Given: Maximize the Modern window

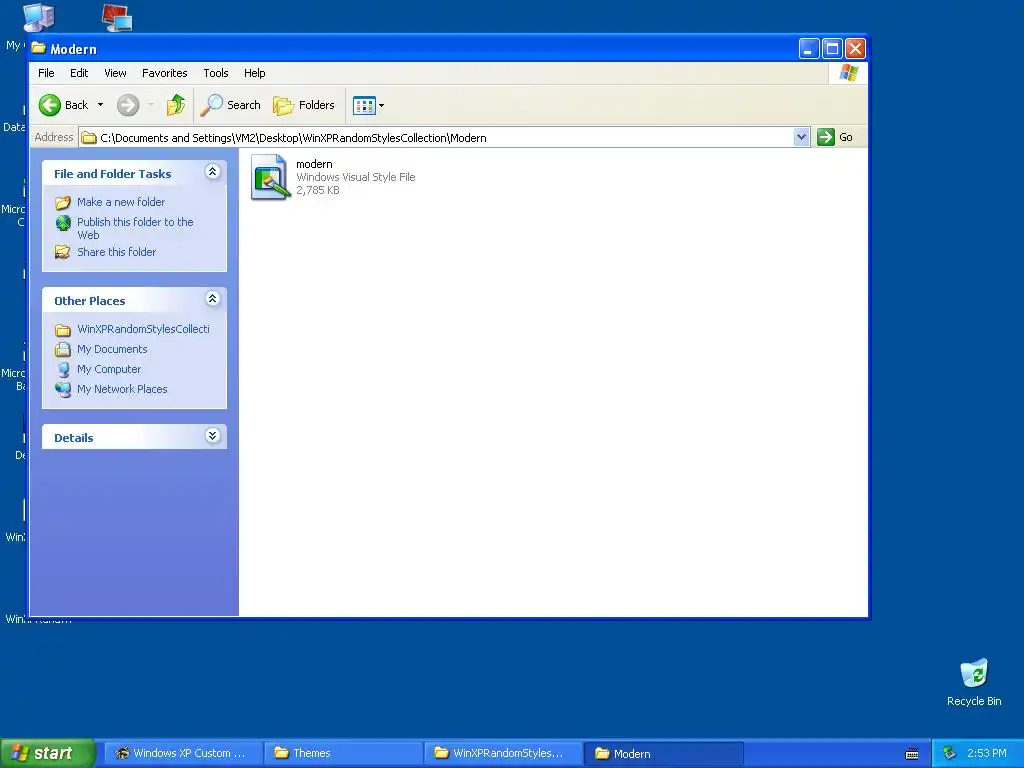Looking at the screenshot, I should click(832, 49).
